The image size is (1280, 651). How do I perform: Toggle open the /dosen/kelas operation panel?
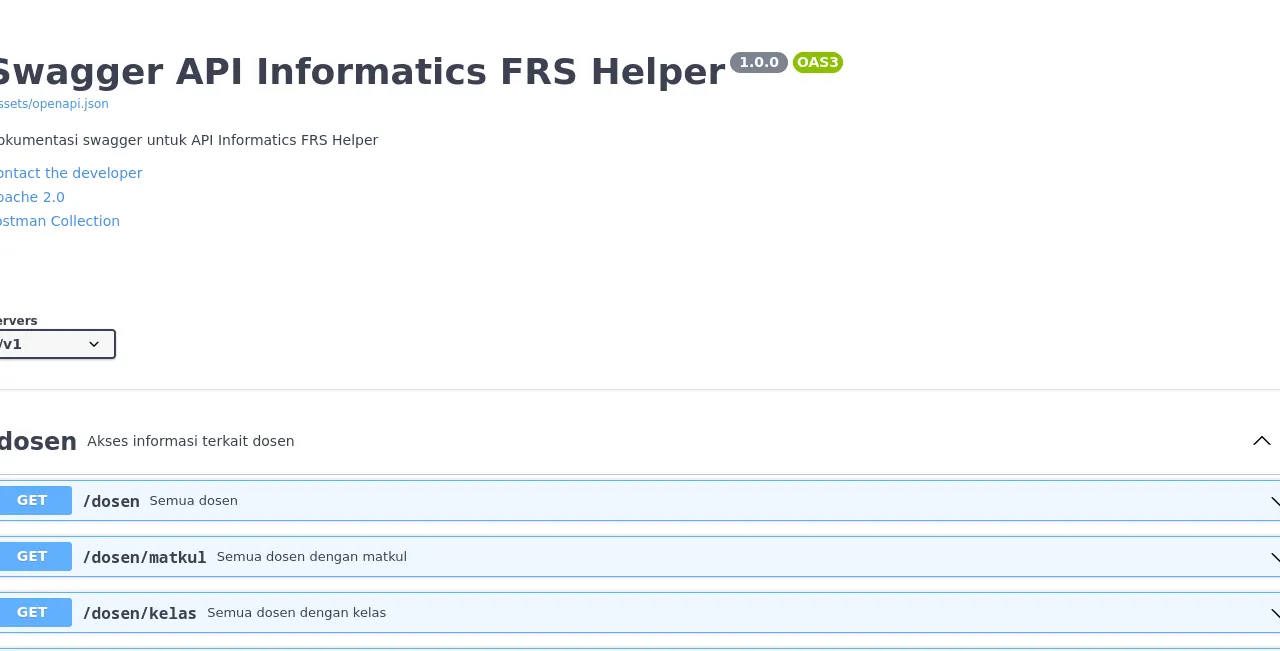click(600, 612)
